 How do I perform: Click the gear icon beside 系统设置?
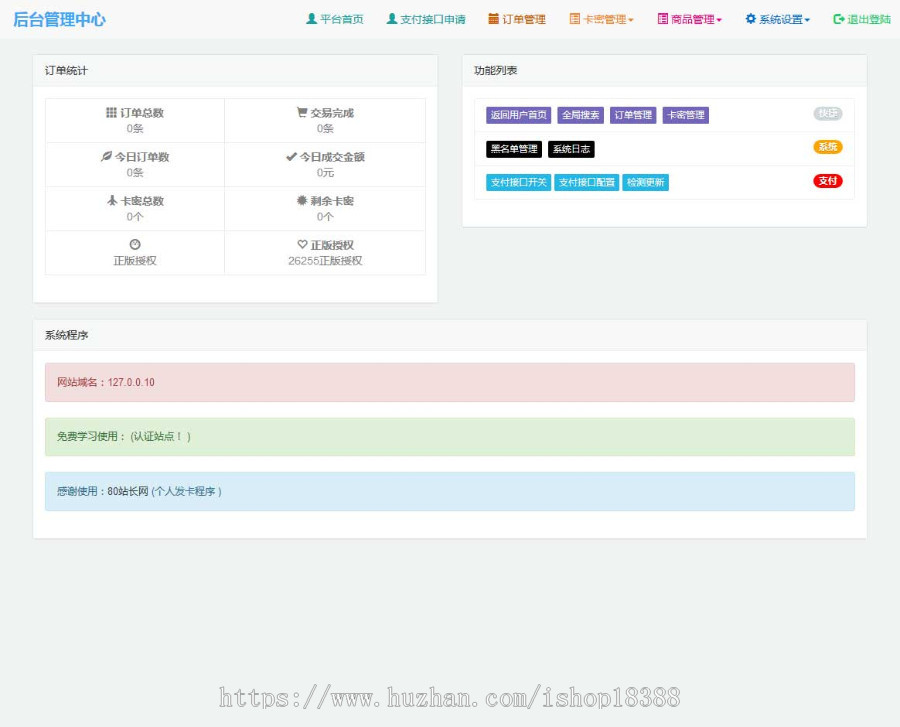(751, 19)
